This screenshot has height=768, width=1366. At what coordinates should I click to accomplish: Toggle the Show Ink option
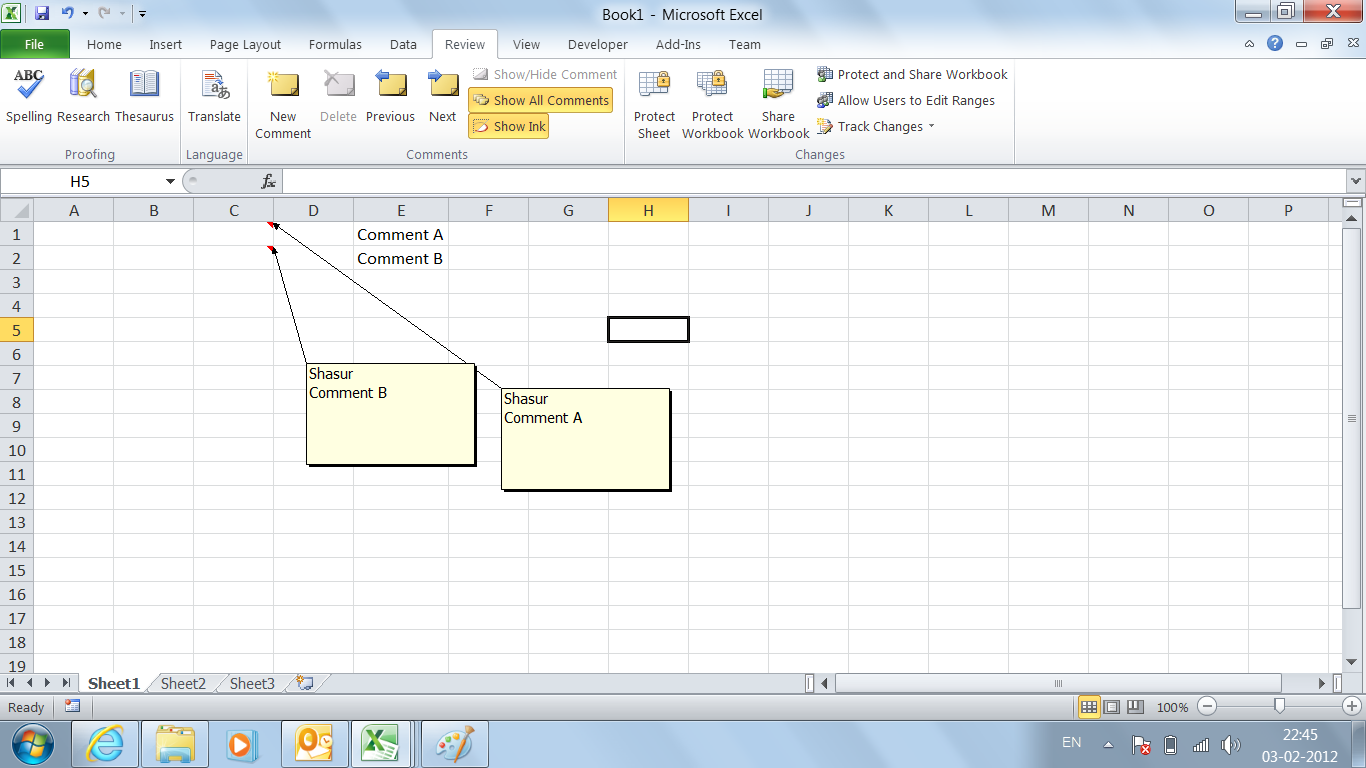[x=508, y=126]
